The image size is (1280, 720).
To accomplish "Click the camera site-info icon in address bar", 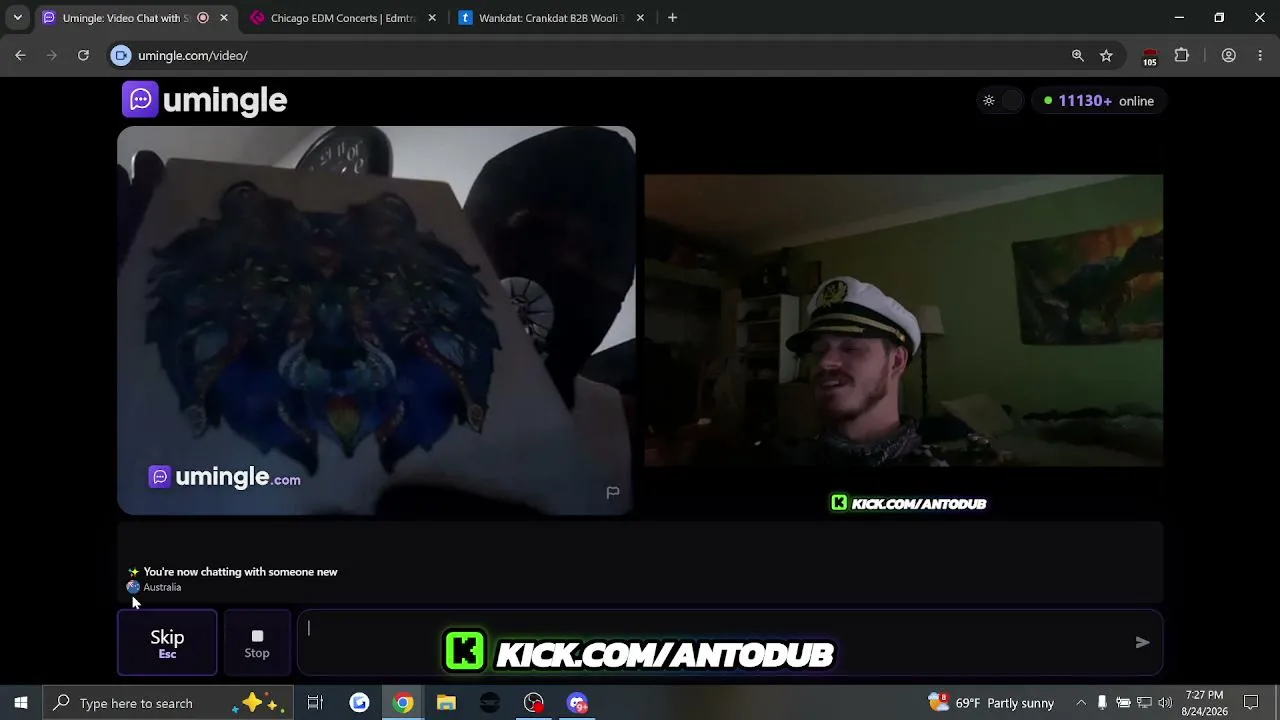I will tap(121, 56).
